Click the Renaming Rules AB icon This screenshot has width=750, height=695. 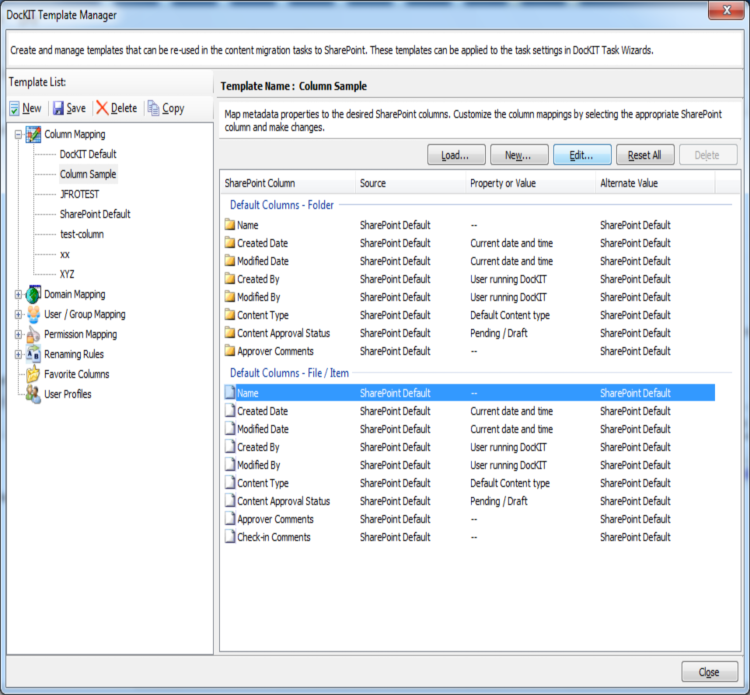tap(33, 354)
